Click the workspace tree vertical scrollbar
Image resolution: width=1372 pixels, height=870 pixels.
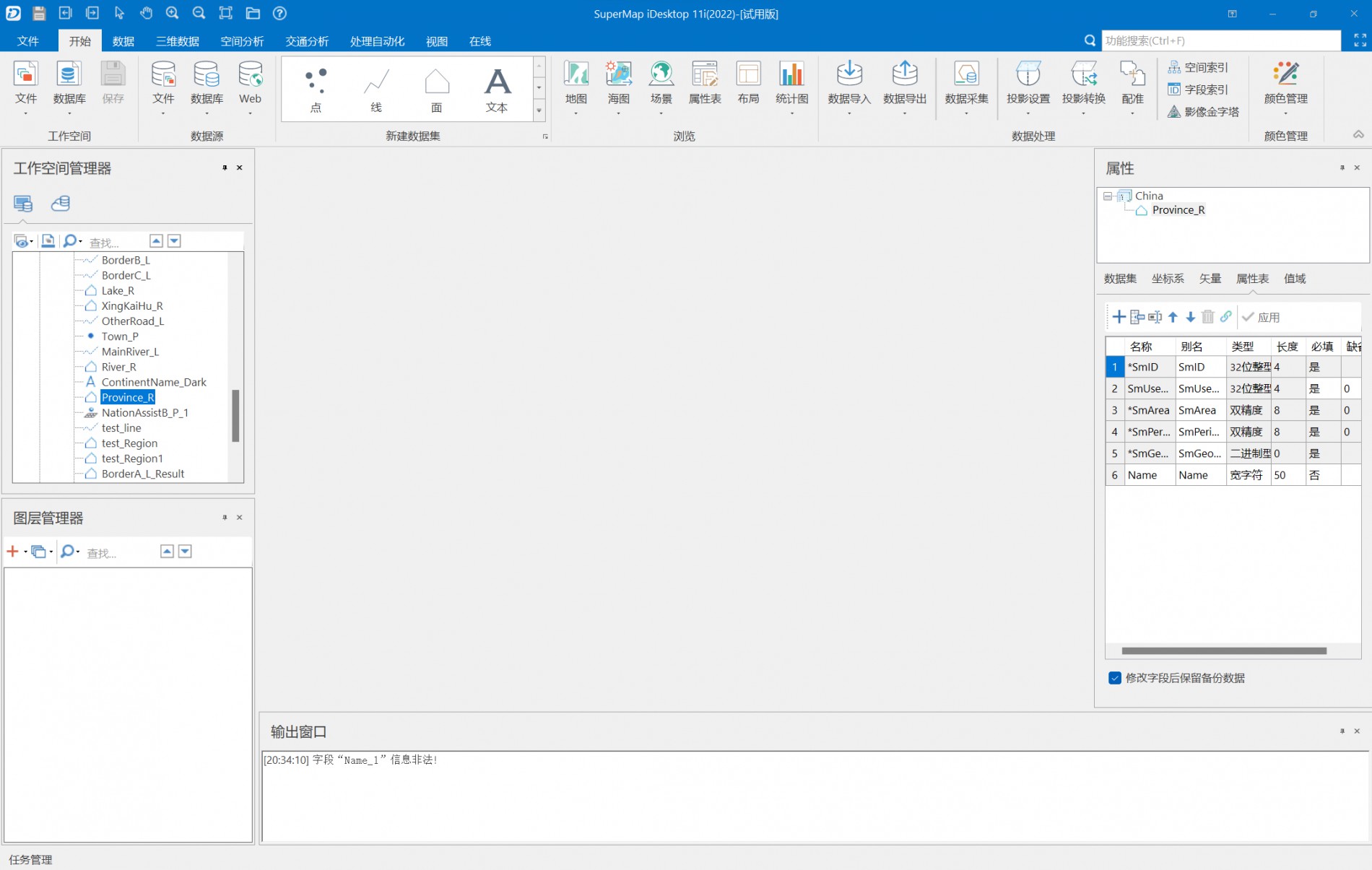pyautogui.click(x=235, y=415)
